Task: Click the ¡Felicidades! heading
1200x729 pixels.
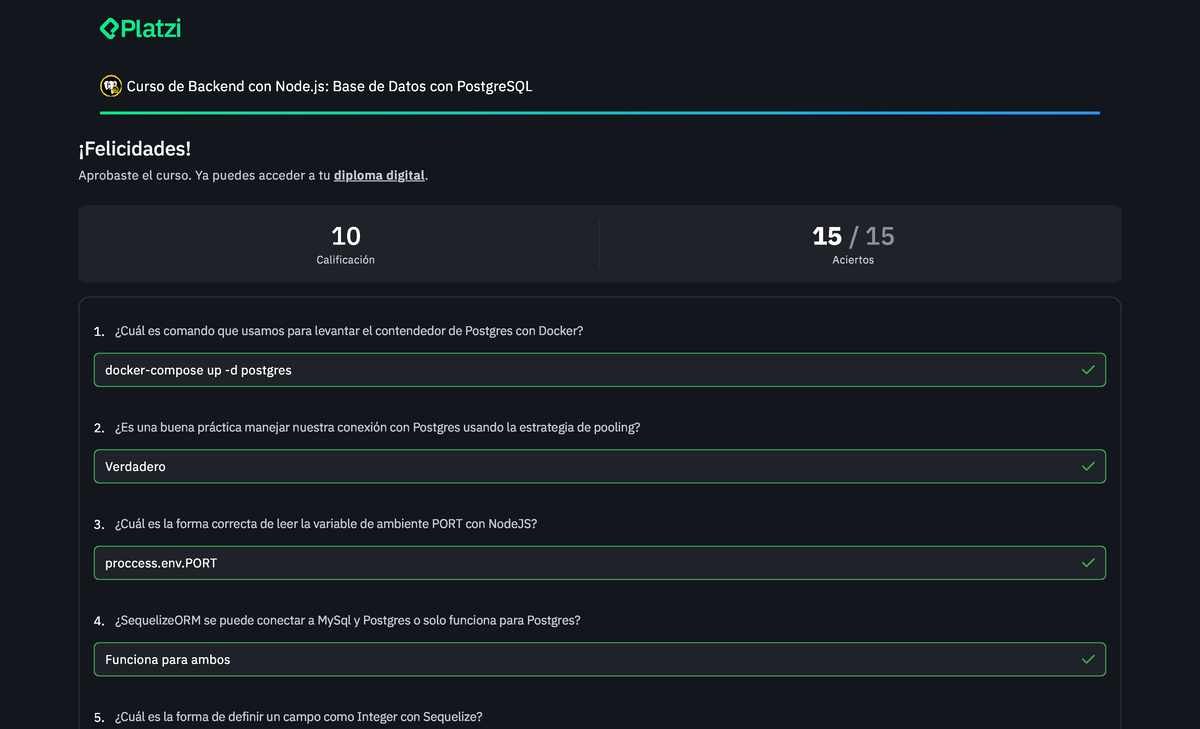Action: 135,149
